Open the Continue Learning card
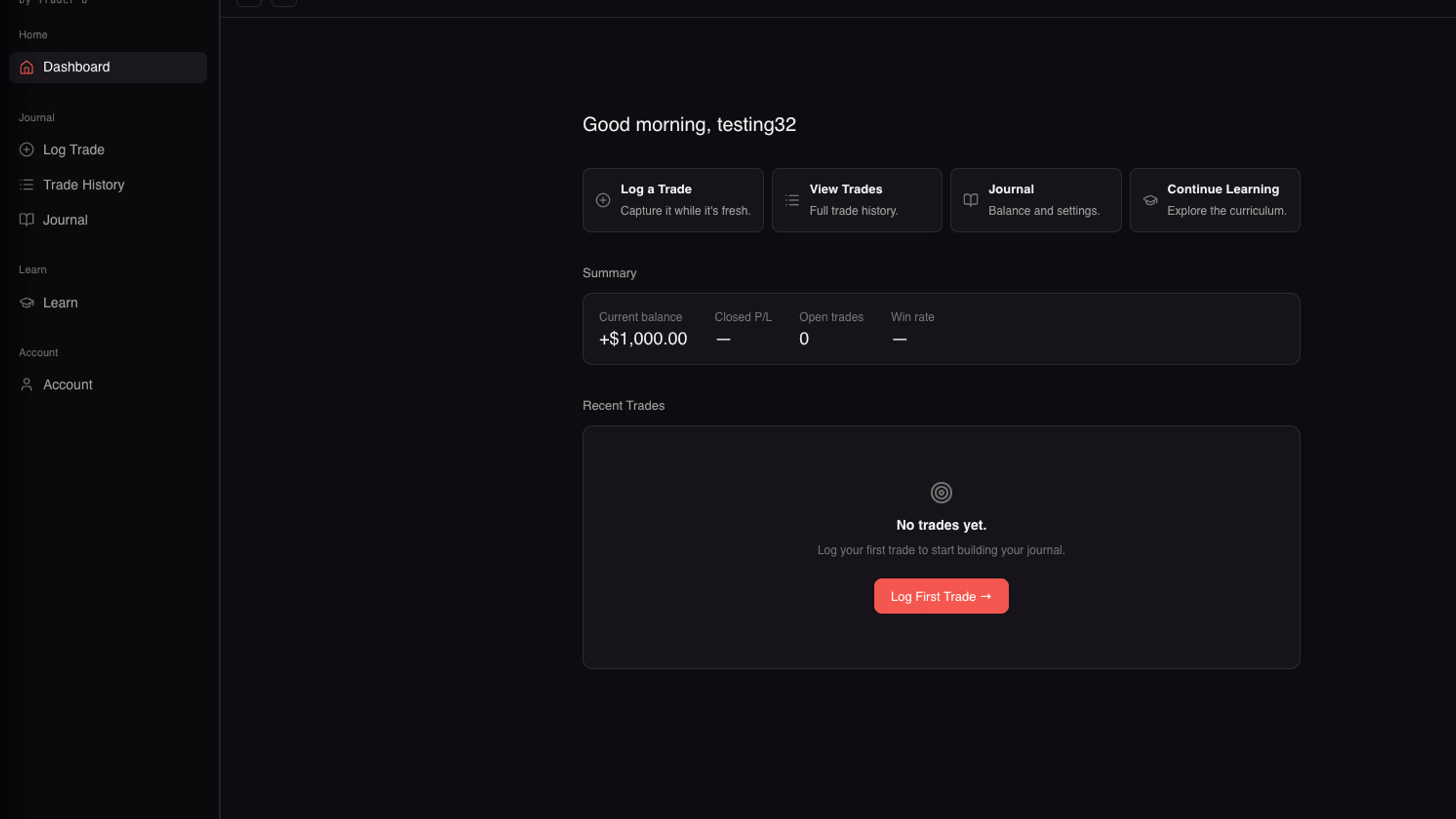The width and height of the screenshot is (1456, 819). [1215, 200]
